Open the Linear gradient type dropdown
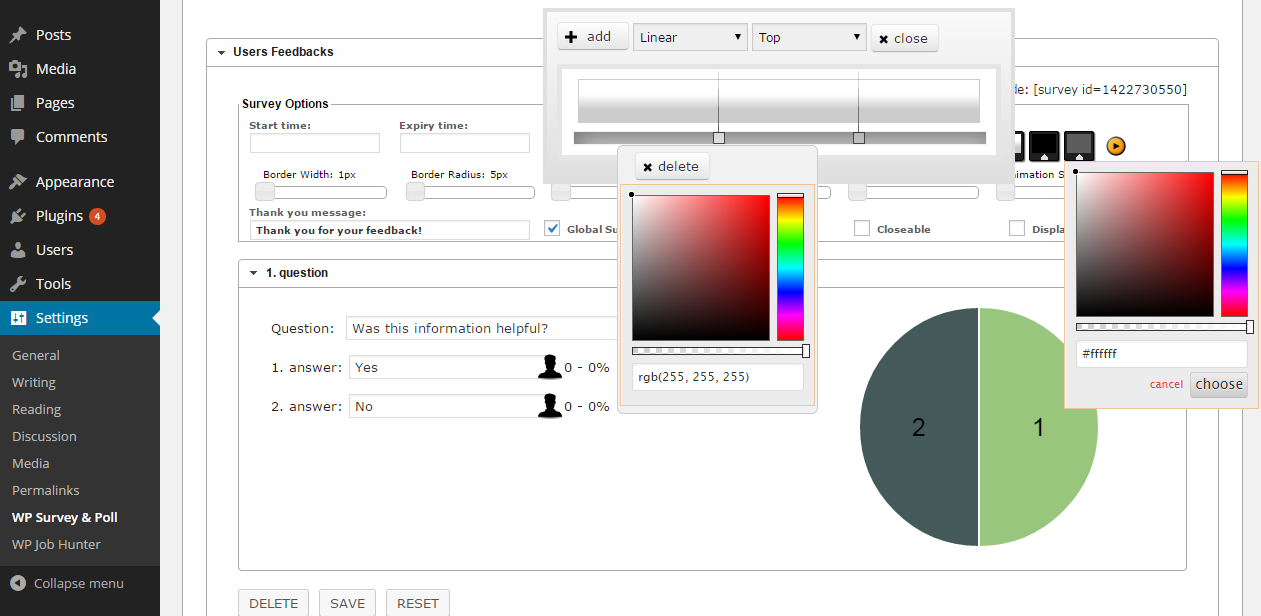This screenshot has width=1261, height=616. click(690, 37)
